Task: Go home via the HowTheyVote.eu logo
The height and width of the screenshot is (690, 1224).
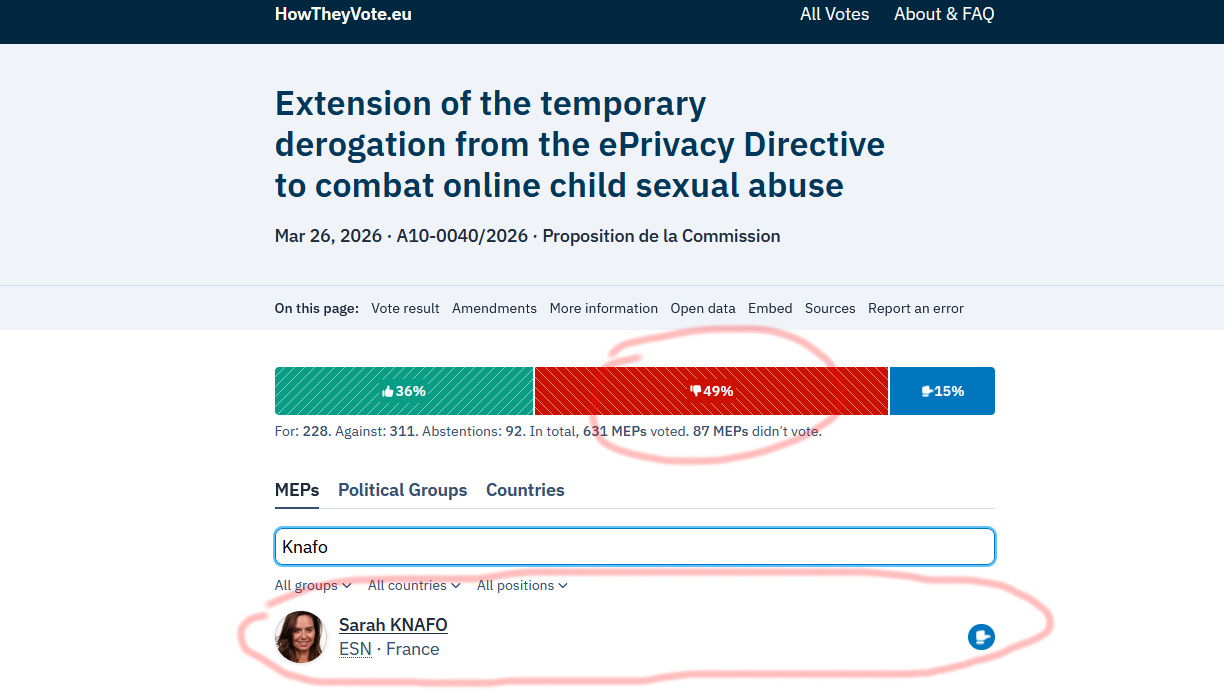Action: pyautogui.click(x=342, y=14)
